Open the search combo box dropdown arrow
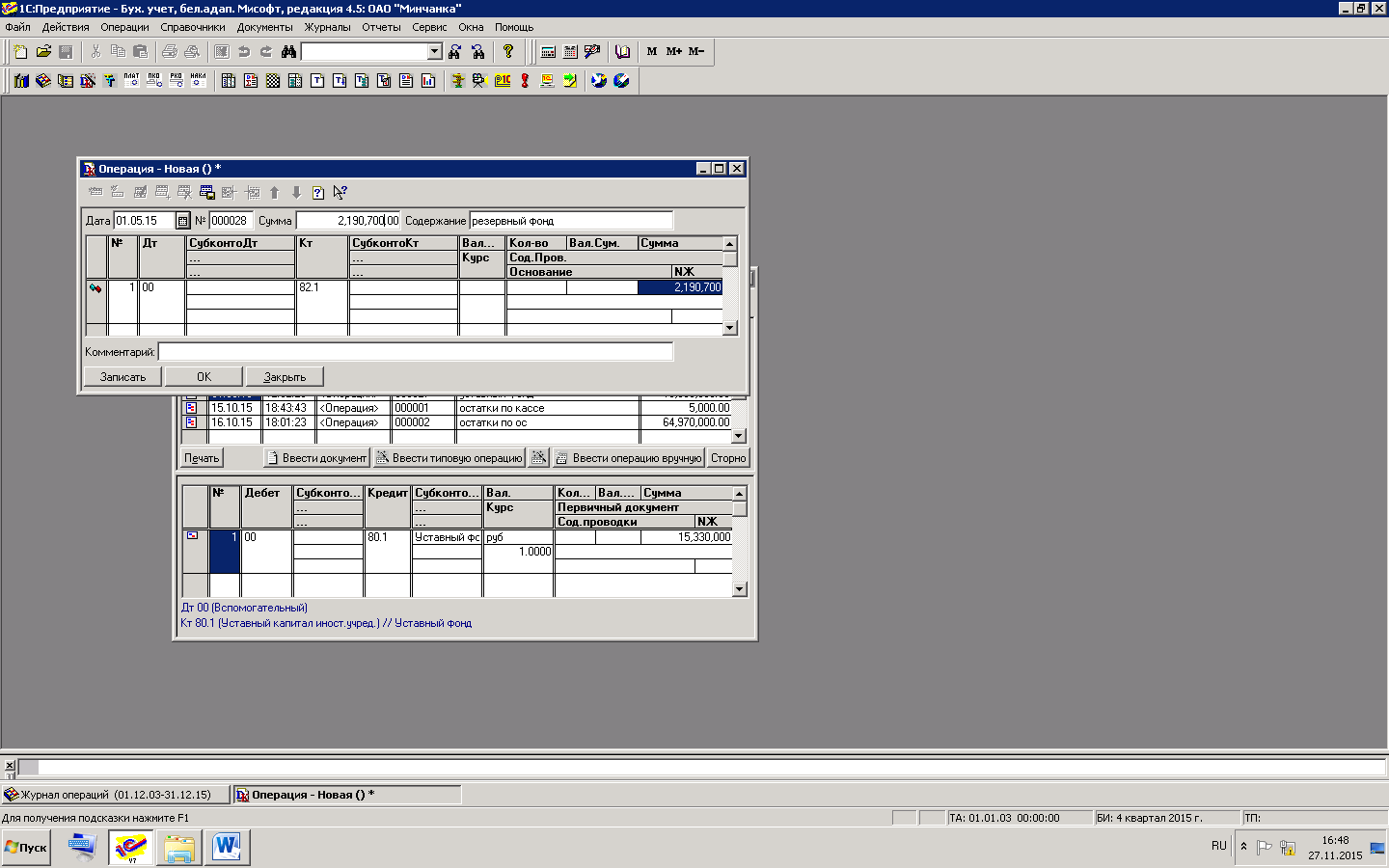 tap(434, 51)
